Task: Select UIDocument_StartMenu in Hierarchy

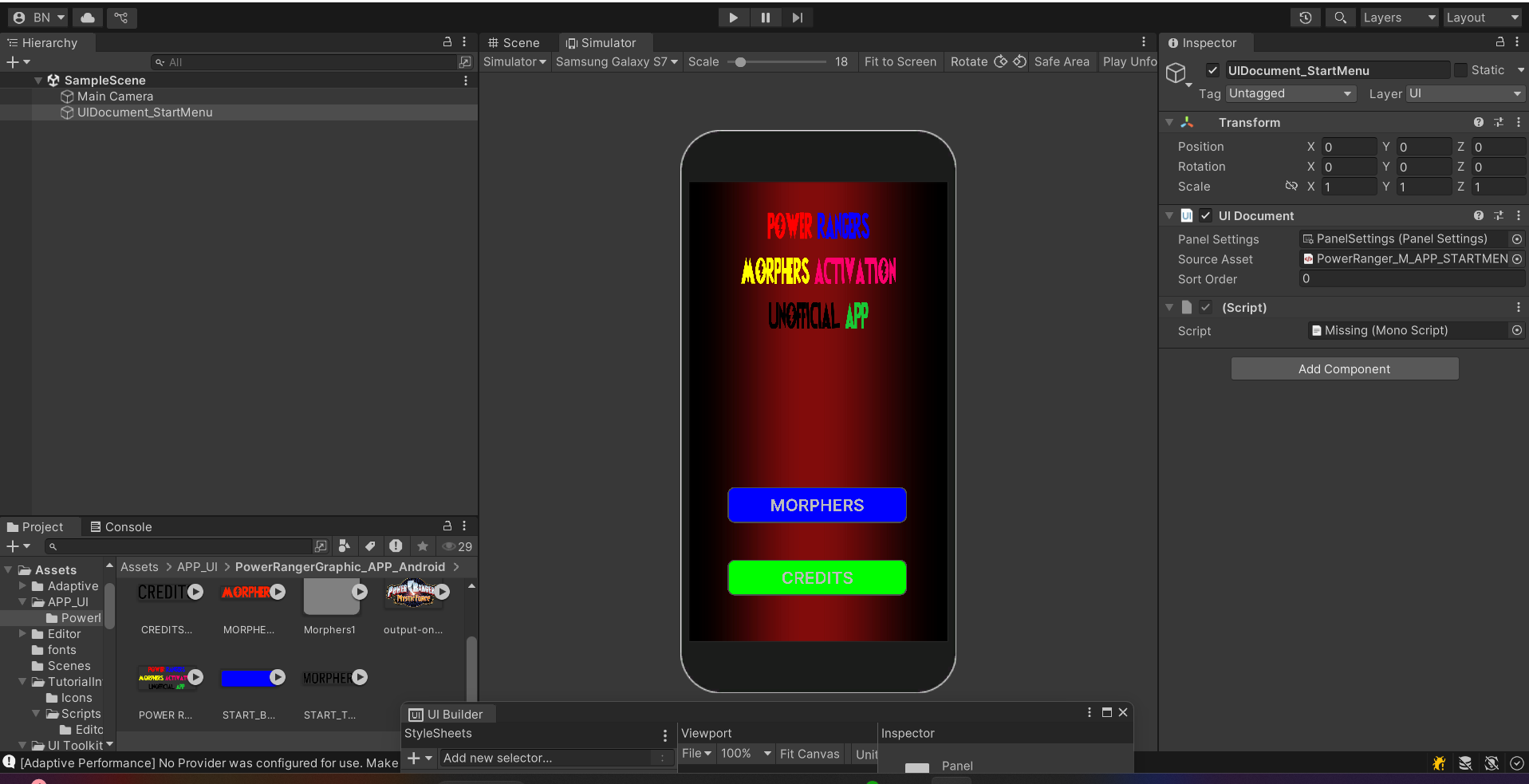Action: pos(144,112)
